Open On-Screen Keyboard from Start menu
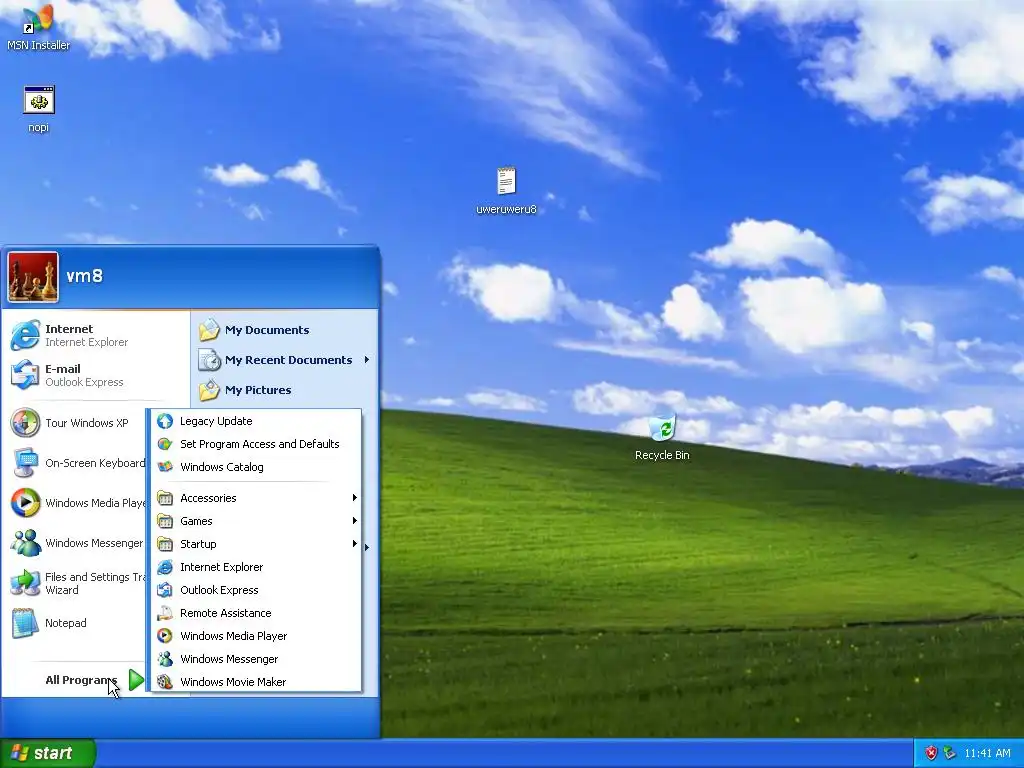The image size is (1024, 768). coord(77,463)
